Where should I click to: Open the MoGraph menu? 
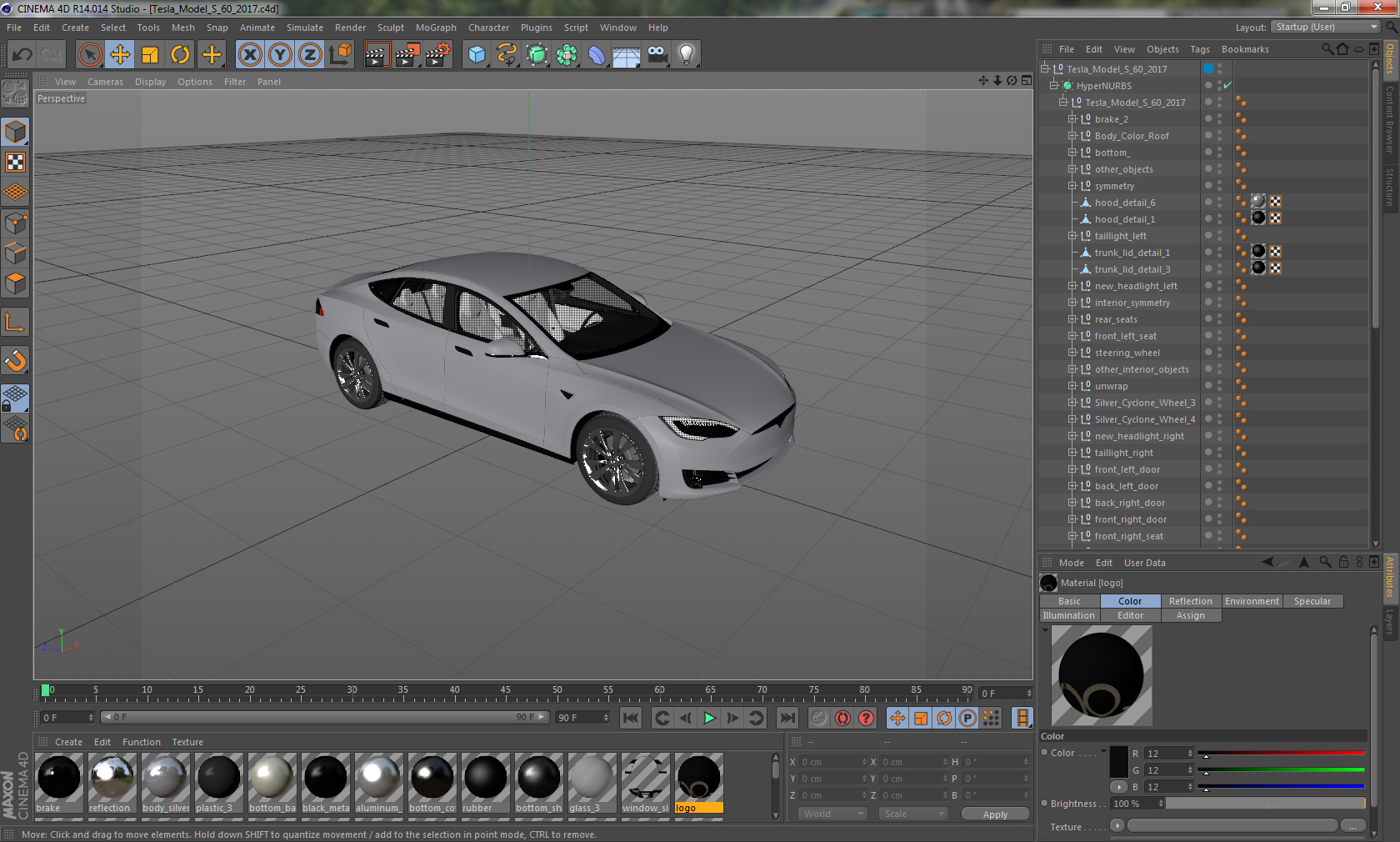coord(436,28)
